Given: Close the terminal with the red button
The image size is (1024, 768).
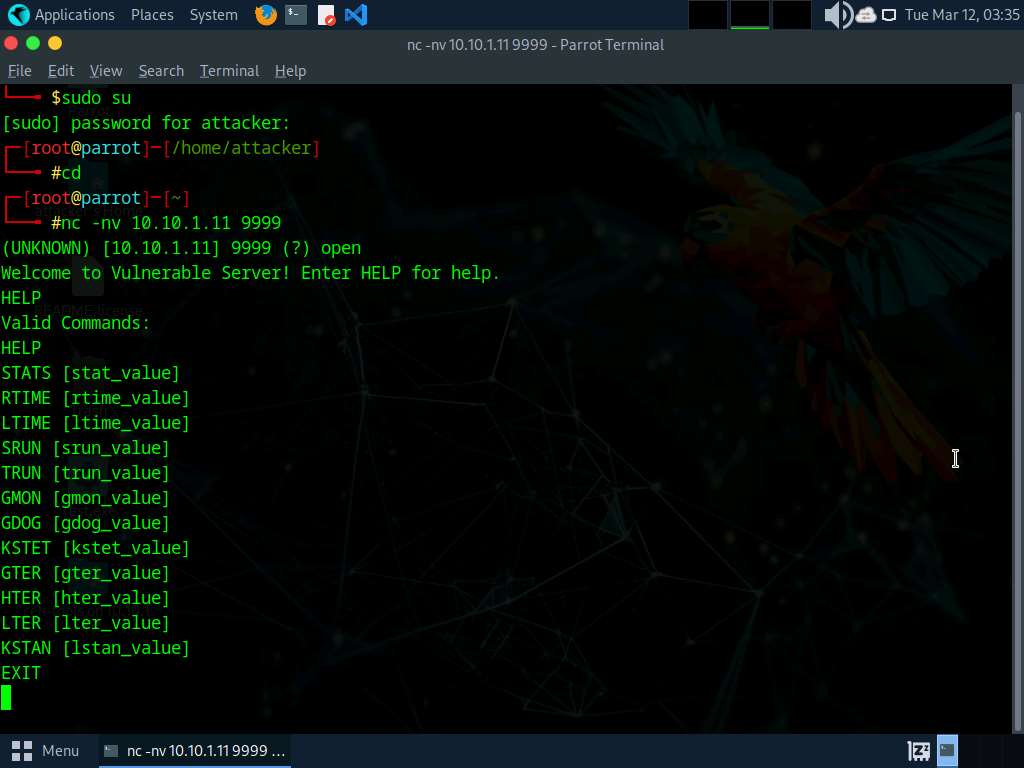Looking at the screenshot, I should 10,43.
